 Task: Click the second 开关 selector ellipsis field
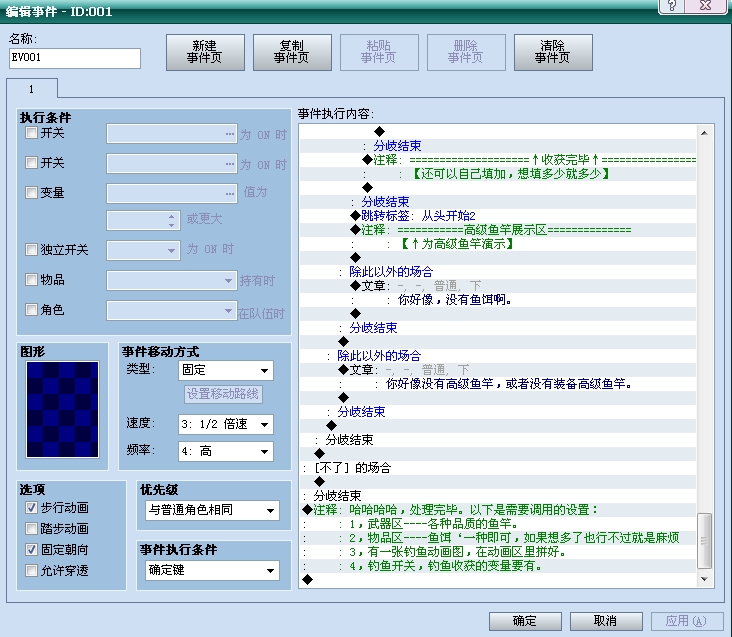172,164
